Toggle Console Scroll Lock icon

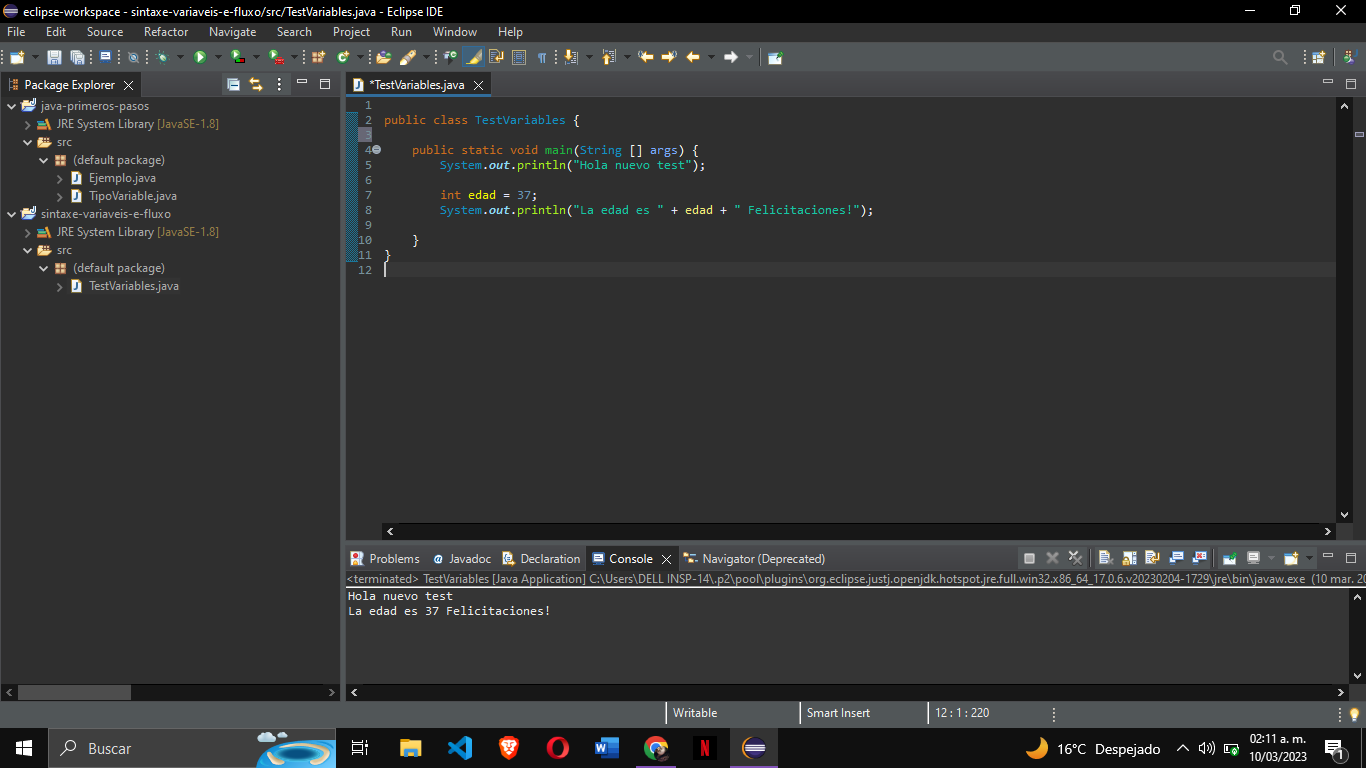1129,558
